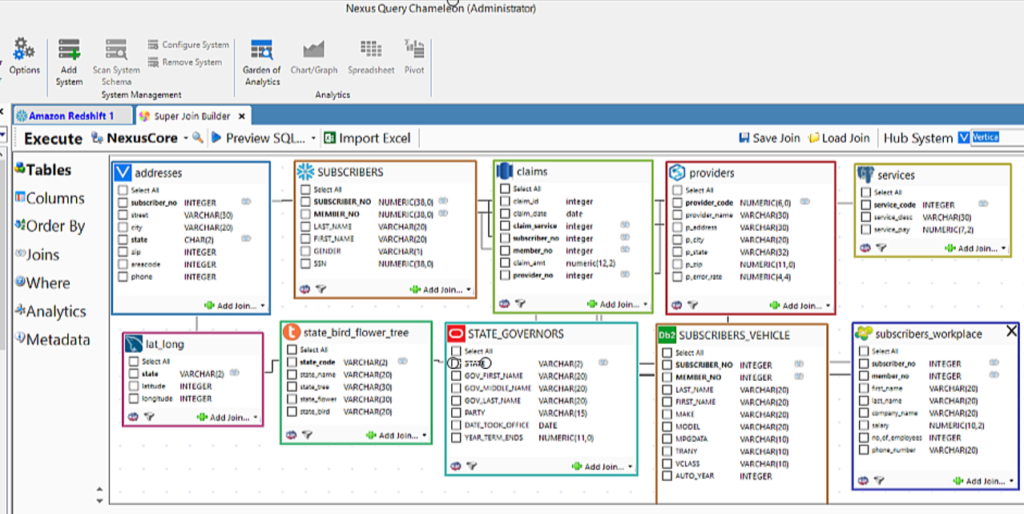
Task: Open the Analytics section in sidebar
Action: (50, 311)
